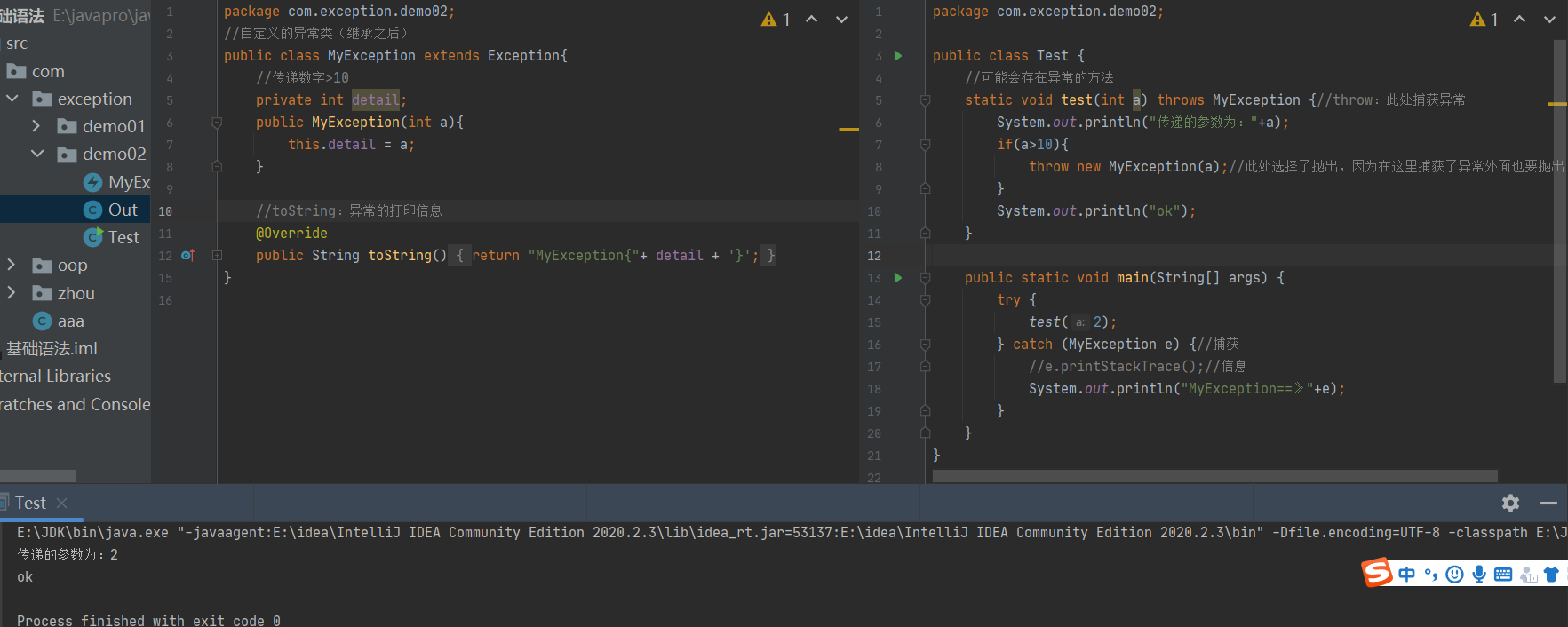The image size is (1568, 627).
Task: Open the Run panel settings gear
Action: (x=1510, y=503)
